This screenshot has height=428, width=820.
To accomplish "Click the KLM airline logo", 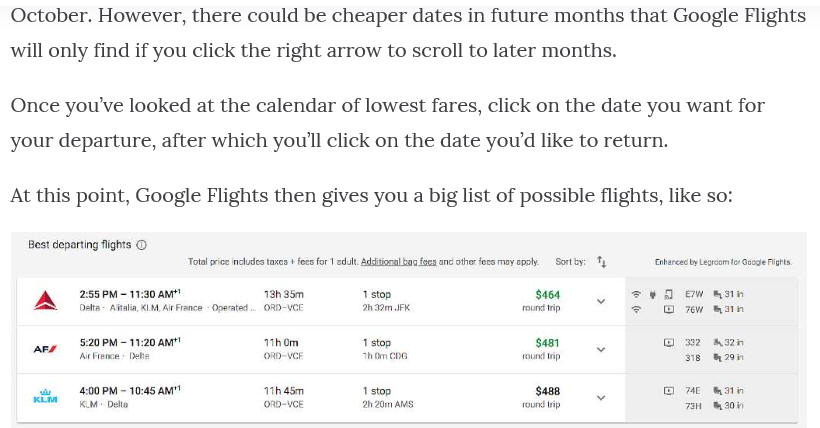I will (45, 396).
